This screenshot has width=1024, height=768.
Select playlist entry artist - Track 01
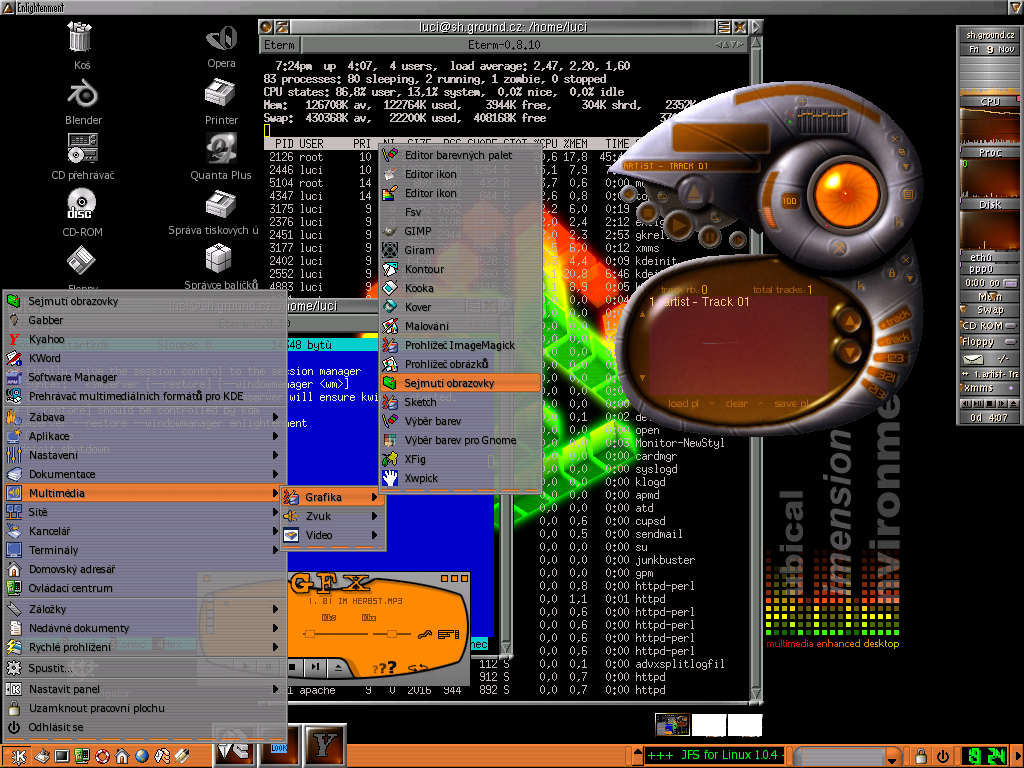click(699, 302)
